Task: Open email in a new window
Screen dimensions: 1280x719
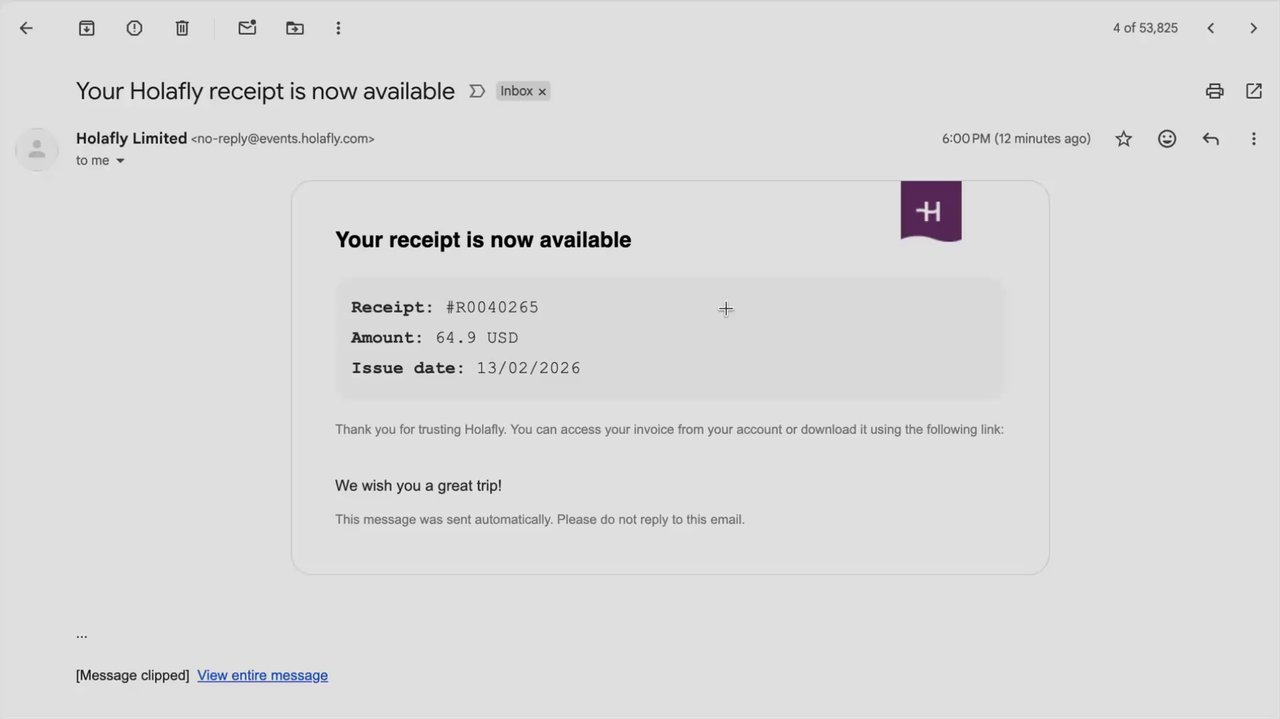Action: pos(1254,91)
